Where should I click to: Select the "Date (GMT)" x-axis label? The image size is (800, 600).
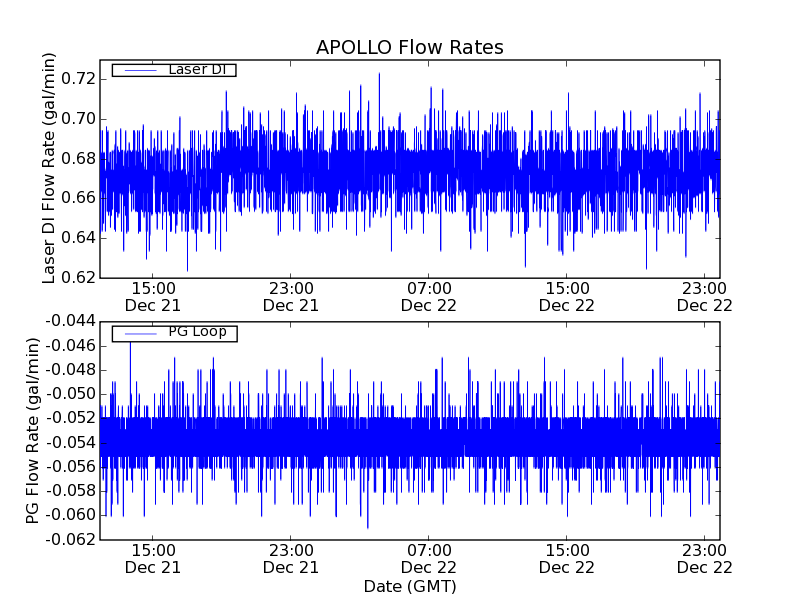click(x=409, y=585)
